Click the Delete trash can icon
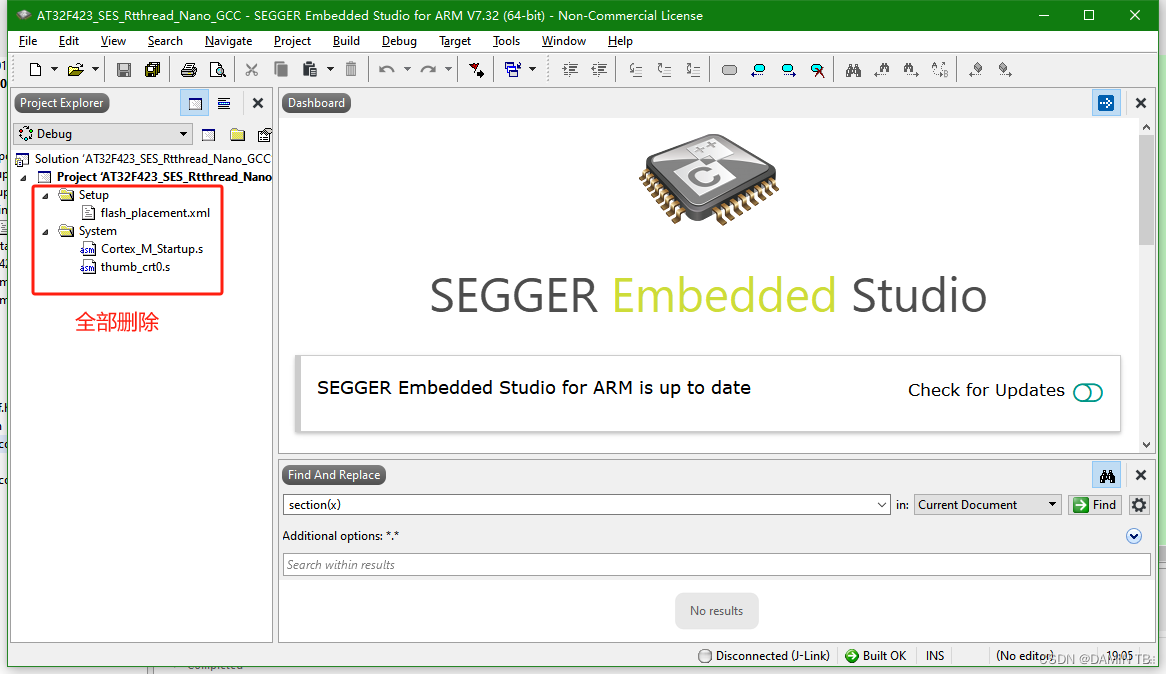This screenshot has height=674, width=1166. click(351, 70)
